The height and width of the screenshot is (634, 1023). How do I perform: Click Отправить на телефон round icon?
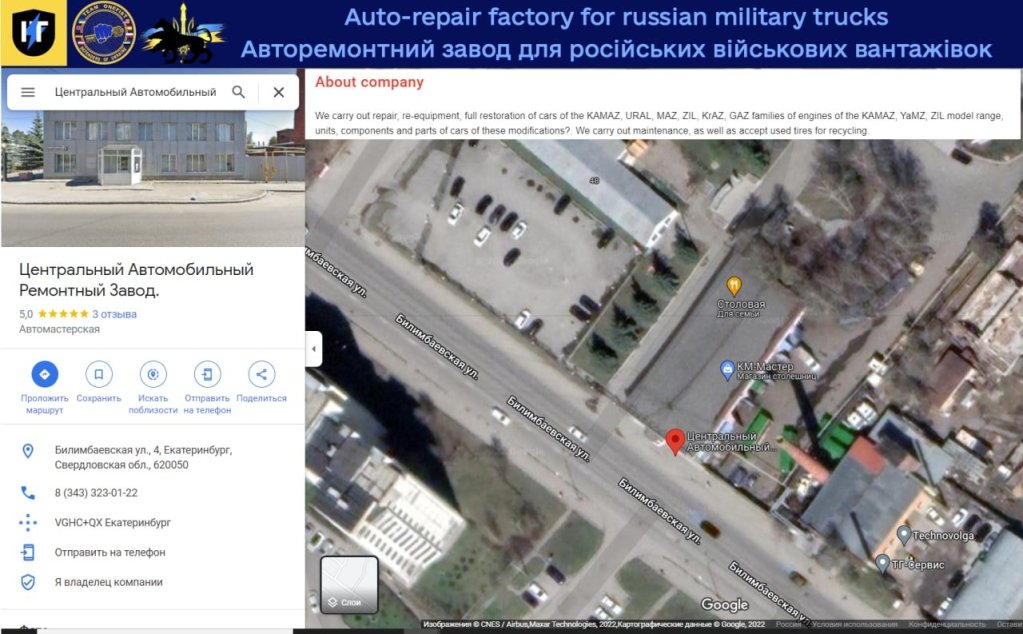[x=207, y=374]
